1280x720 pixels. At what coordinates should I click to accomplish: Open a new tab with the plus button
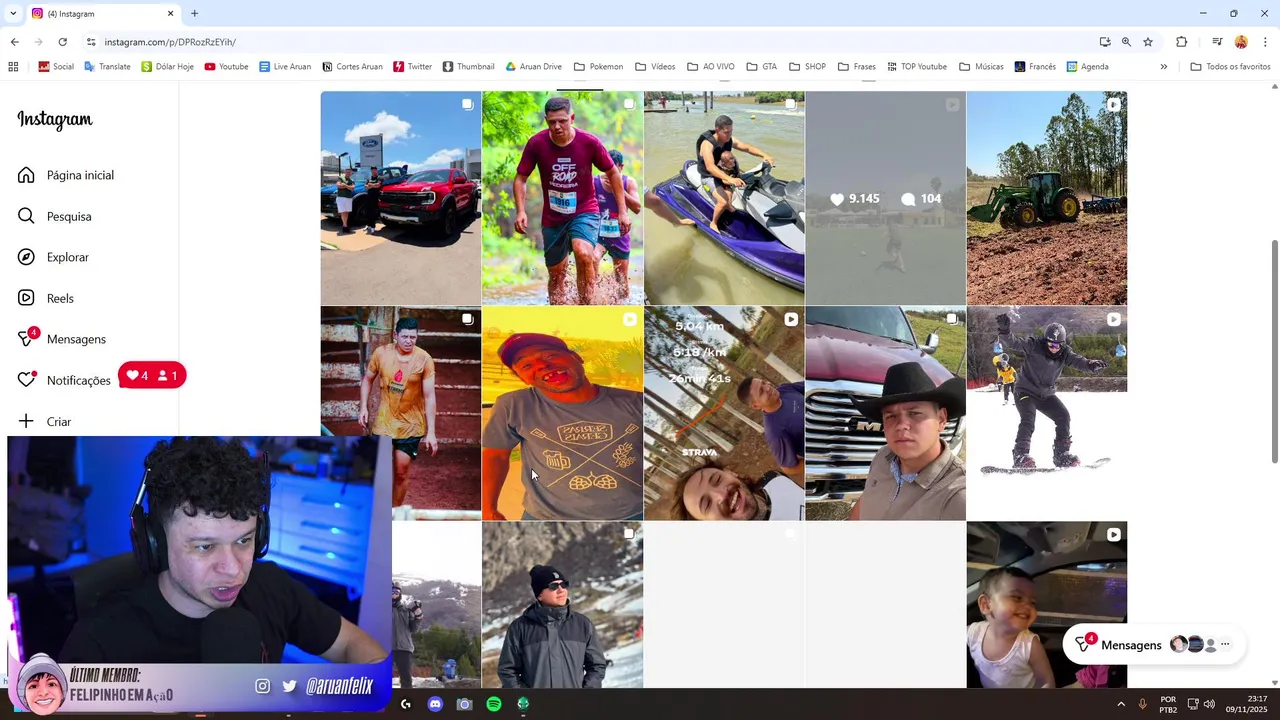pyautogui.click(x=194, y=14)
